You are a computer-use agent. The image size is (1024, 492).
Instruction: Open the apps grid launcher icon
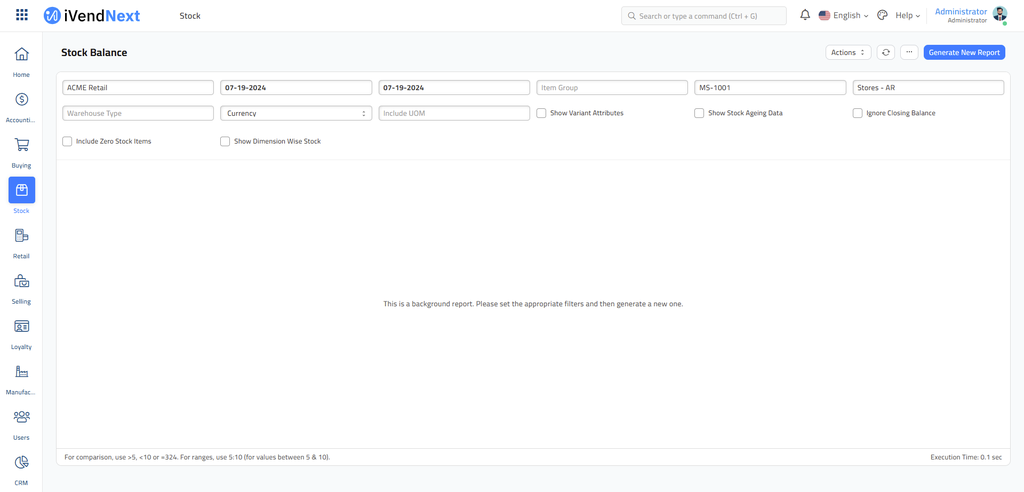point(22,16)
